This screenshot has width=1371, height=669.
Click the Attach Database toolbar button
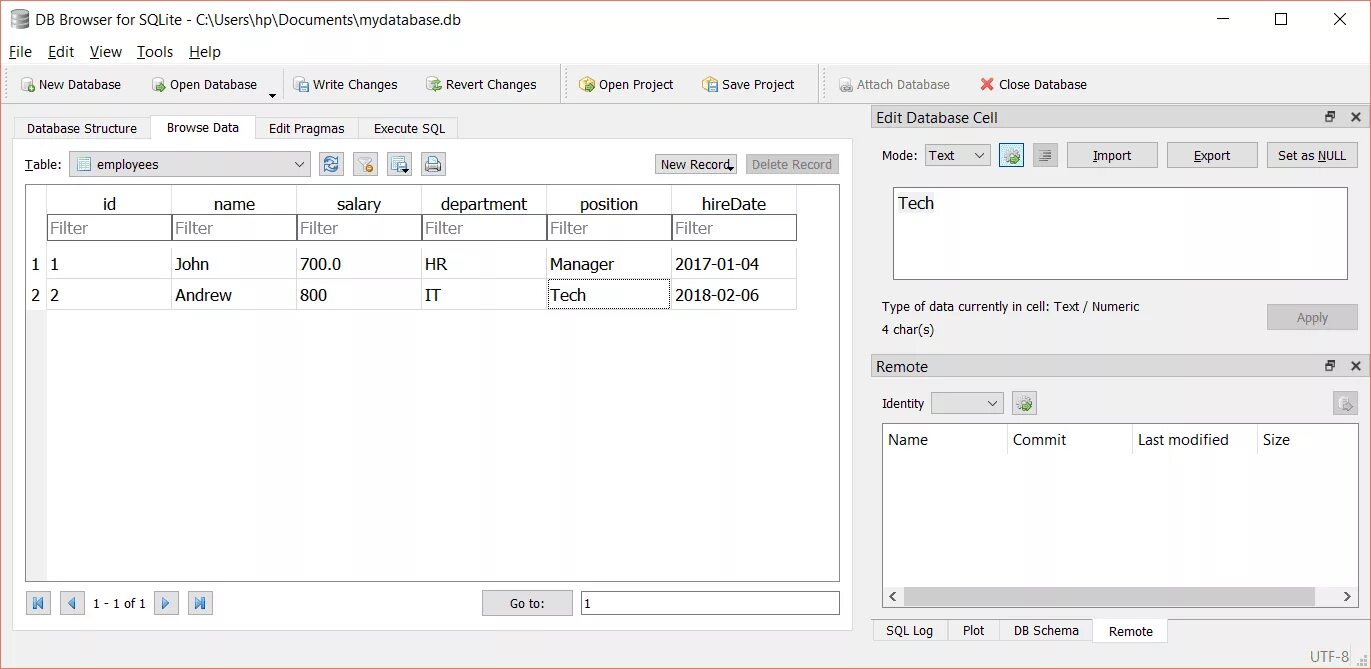coord(894,85)
